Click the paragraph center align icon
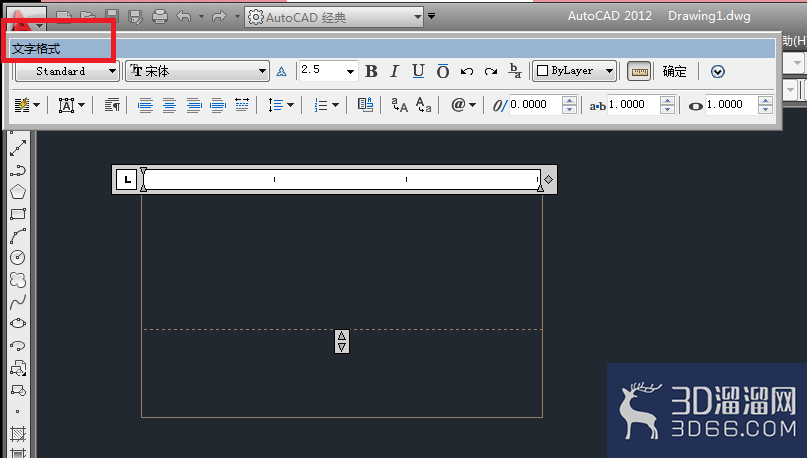Screen dimensions: 807x458 [x=169, y=105]
